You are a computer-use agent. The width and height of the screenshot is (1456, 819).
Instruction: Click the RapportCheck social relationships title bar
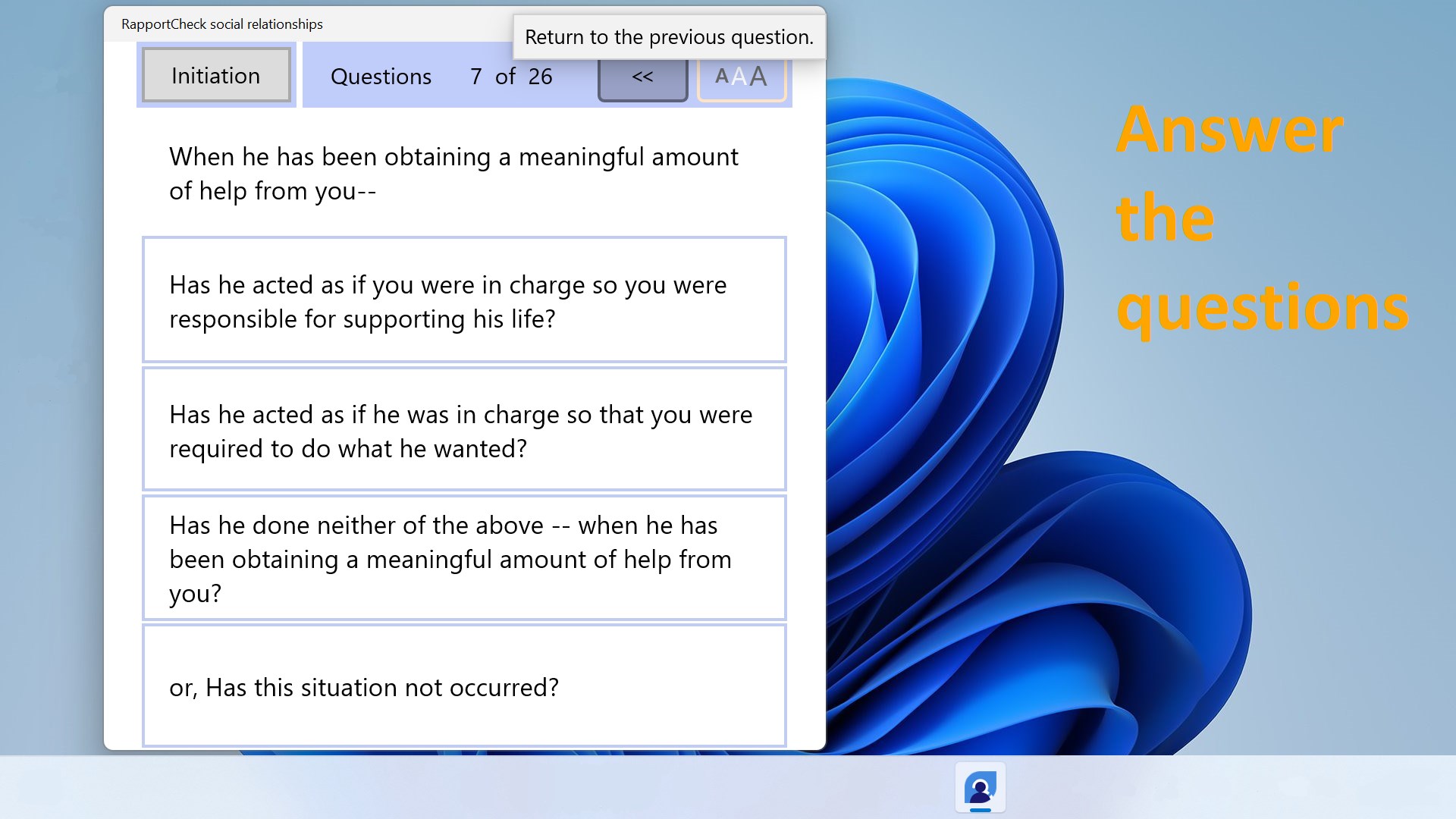pyautogui.click(x=222, y=24)
